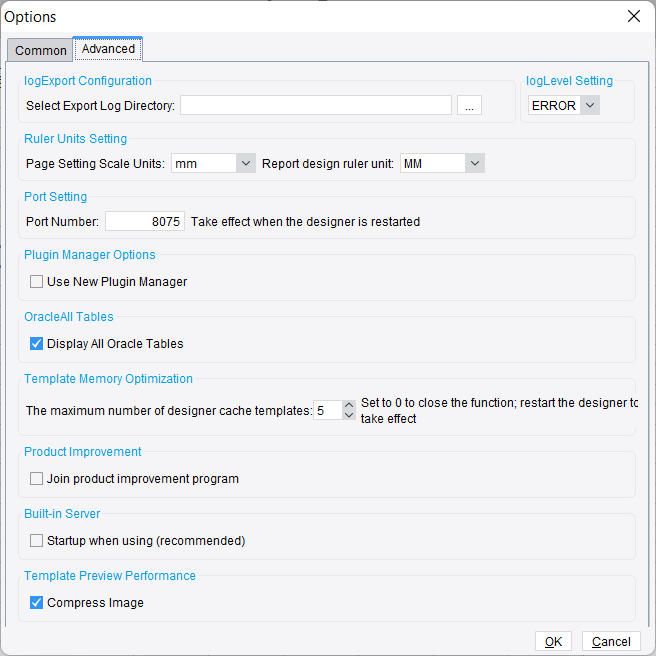
Task: Select the Advanced tab
Action: [x=108, y=49]
